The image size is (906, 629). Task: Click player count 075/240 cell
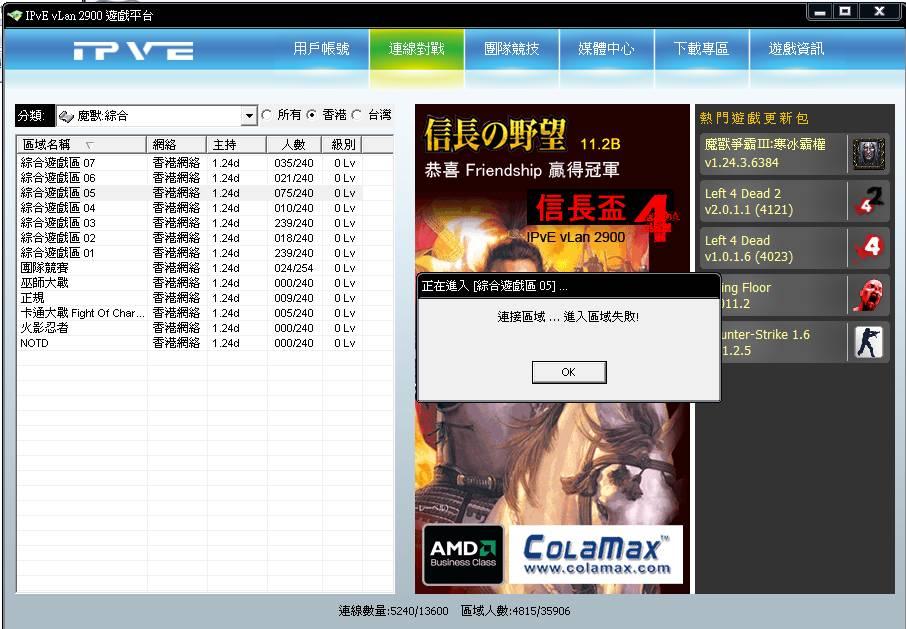(294, 193)
